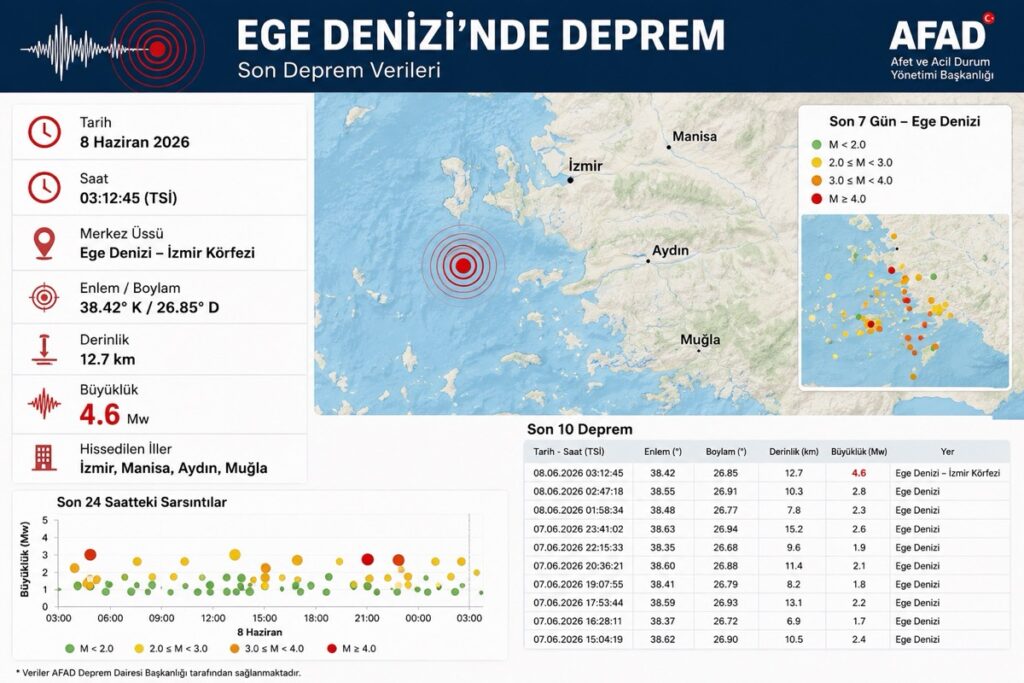This screenshot has height=683, width=1024.
Task: Click the EGE DENİZİ'NDE DEPREM title
Action: pos(481,35)
